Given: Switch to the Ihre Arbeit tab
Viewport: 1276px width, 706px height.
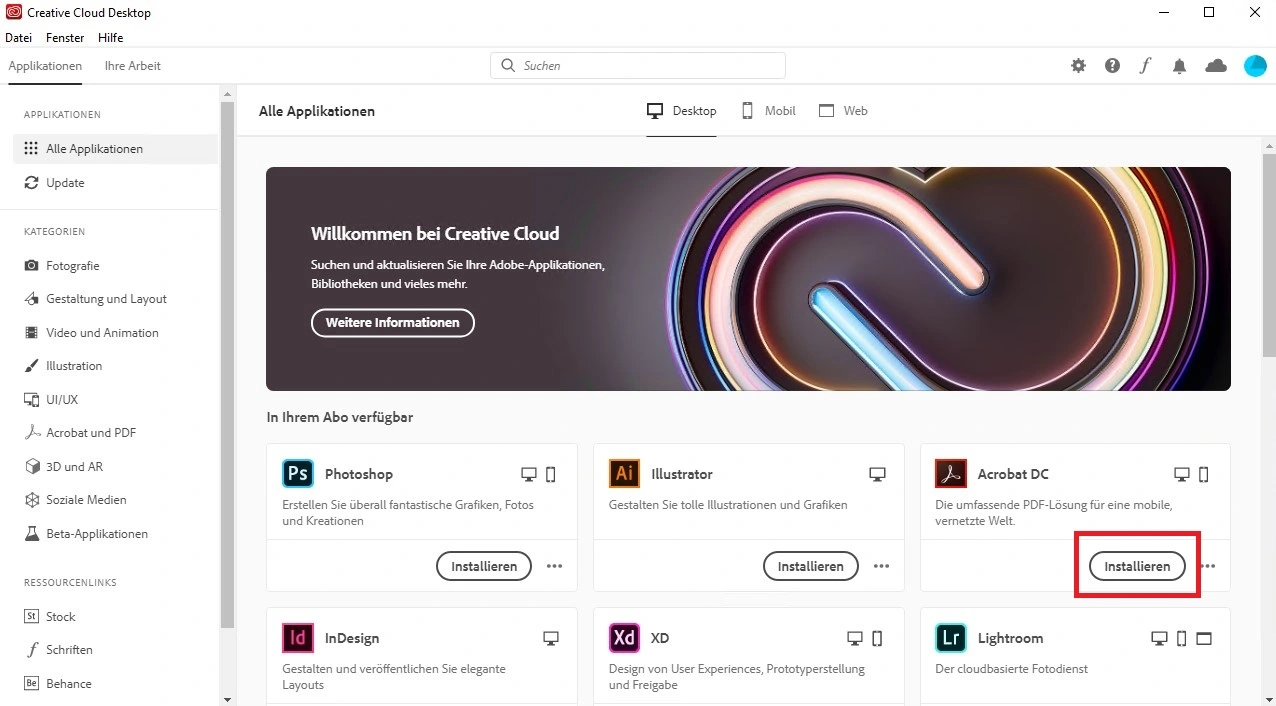Looking at the screenshot, I should 132,66.
